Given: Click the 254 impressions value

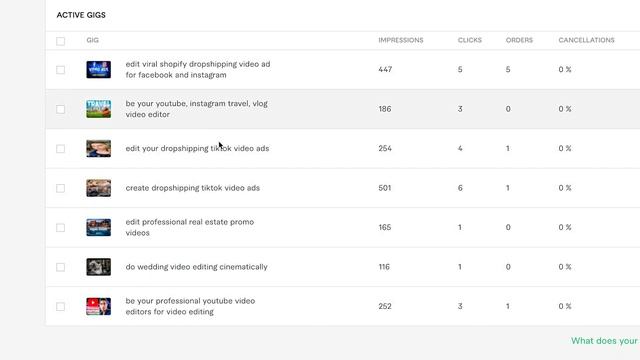Looking at the screenshot, I should coord(385,149).
